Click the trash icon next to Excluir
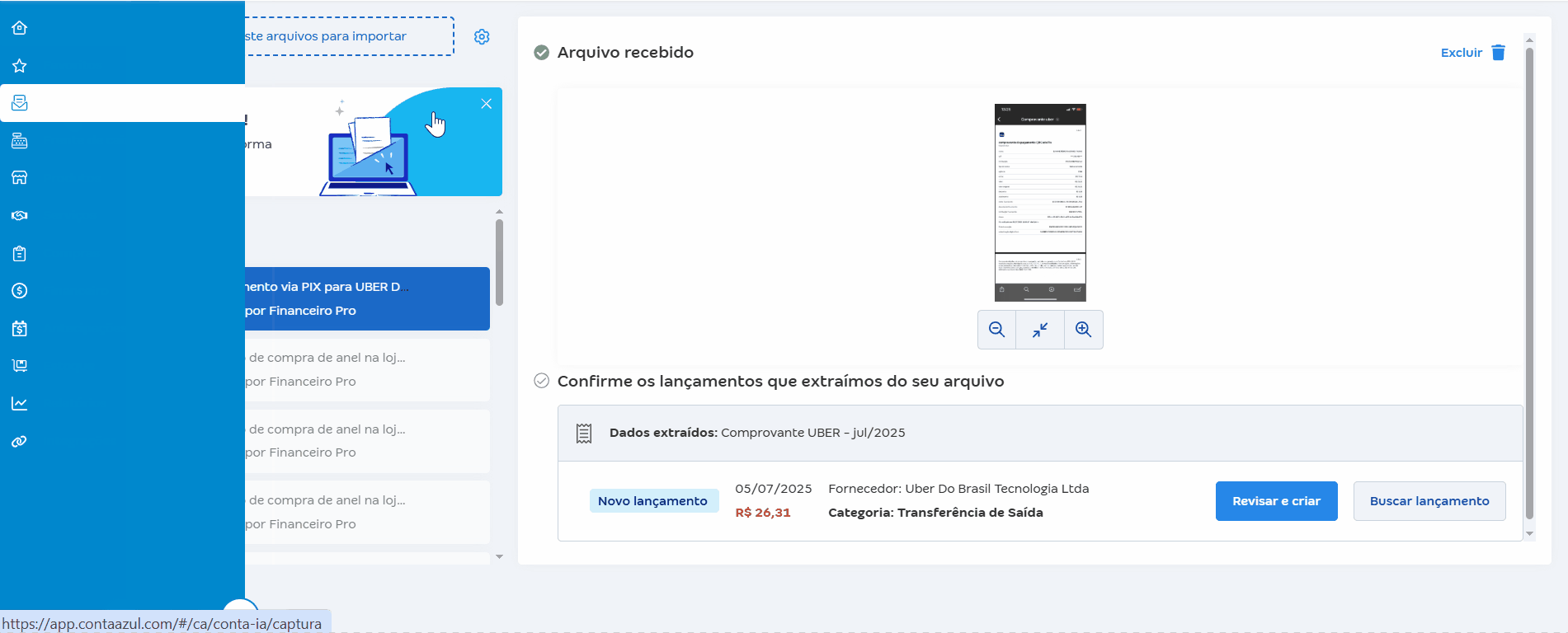The image size is (1568, 633). pyautogui.click(x=1499, y=53)
